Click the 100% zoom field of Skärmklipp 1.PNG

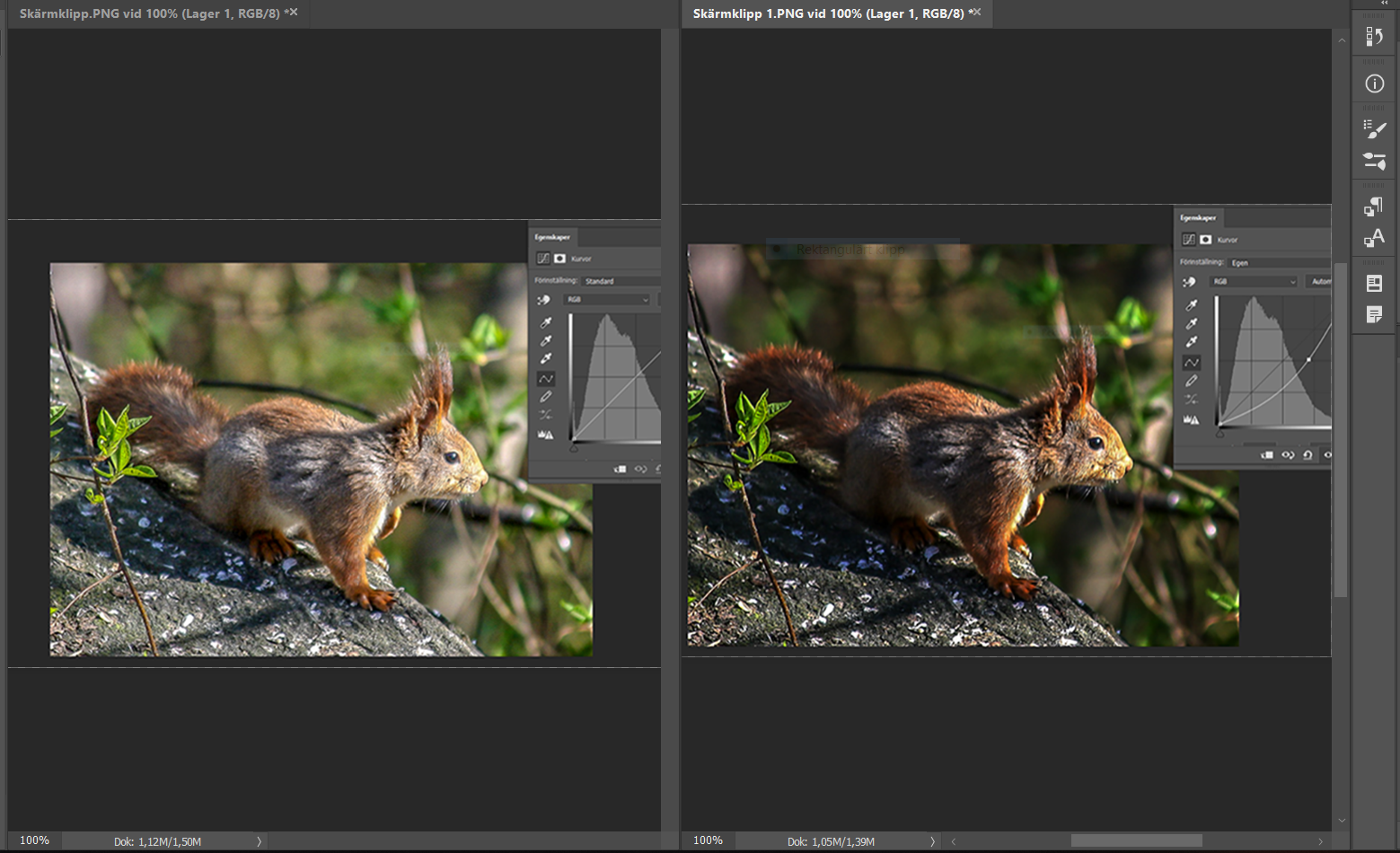[x=708, y=840]
